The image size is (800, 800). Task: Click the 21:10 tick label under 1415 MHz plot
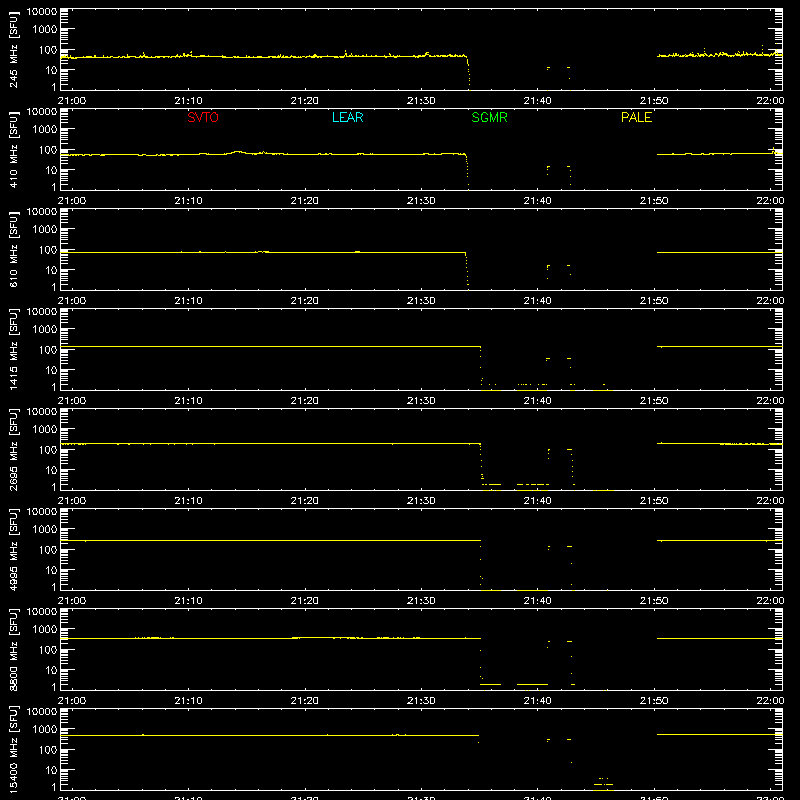coord(188,401)
